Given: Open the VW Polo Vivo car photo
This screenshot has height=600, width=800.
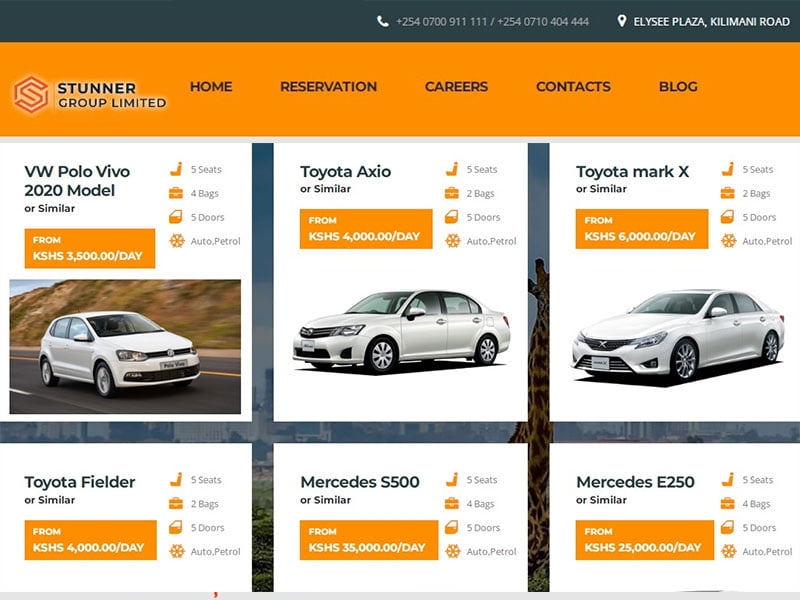Looking at the screenshot, I should click(x=125, y=346).
